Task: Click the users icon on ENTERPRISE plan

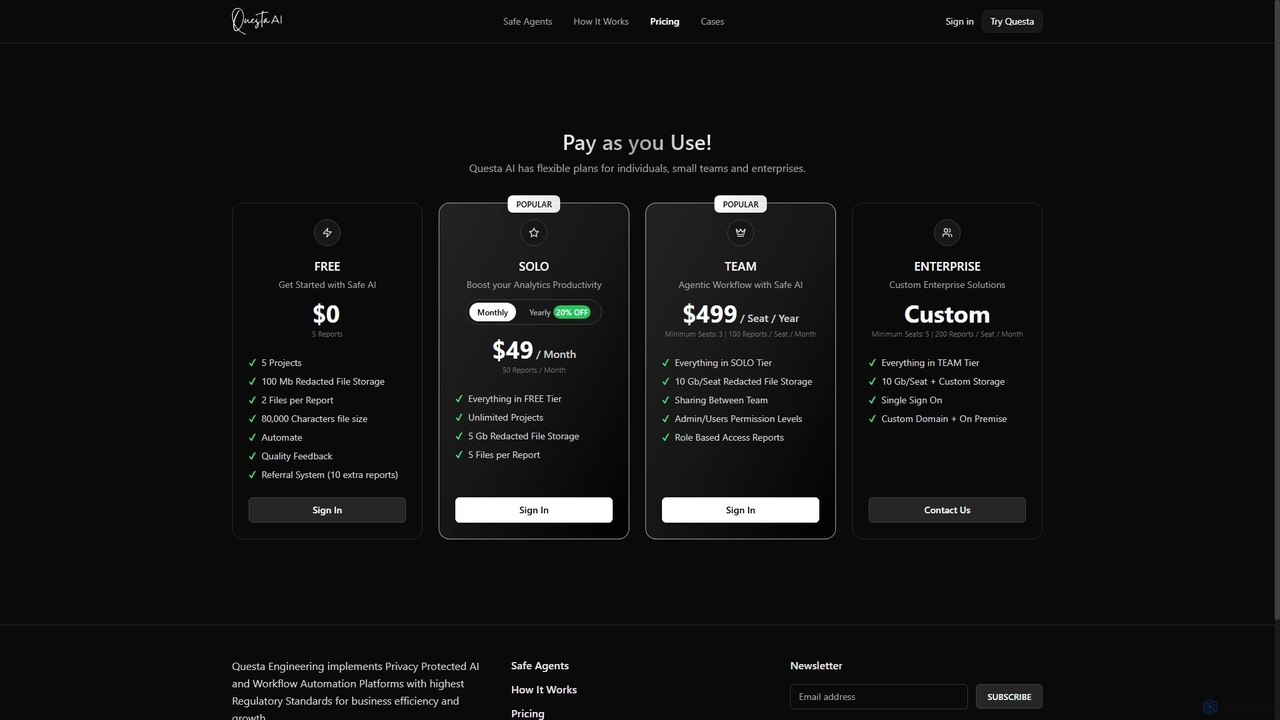Action: click(947, 233)
